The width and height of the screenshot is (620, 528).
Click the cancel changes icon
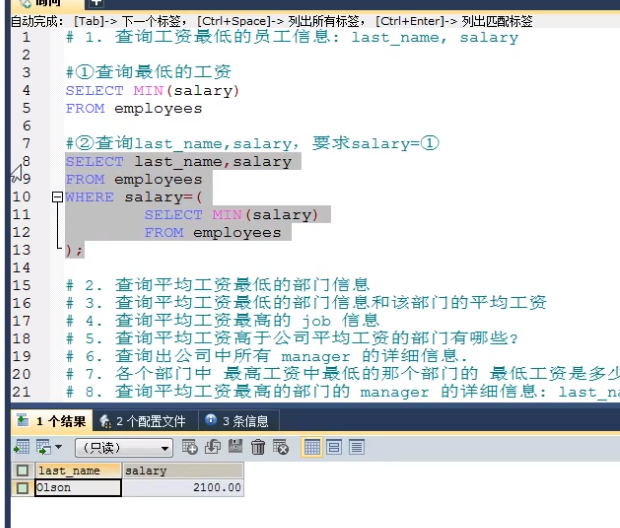pos(281,447)
